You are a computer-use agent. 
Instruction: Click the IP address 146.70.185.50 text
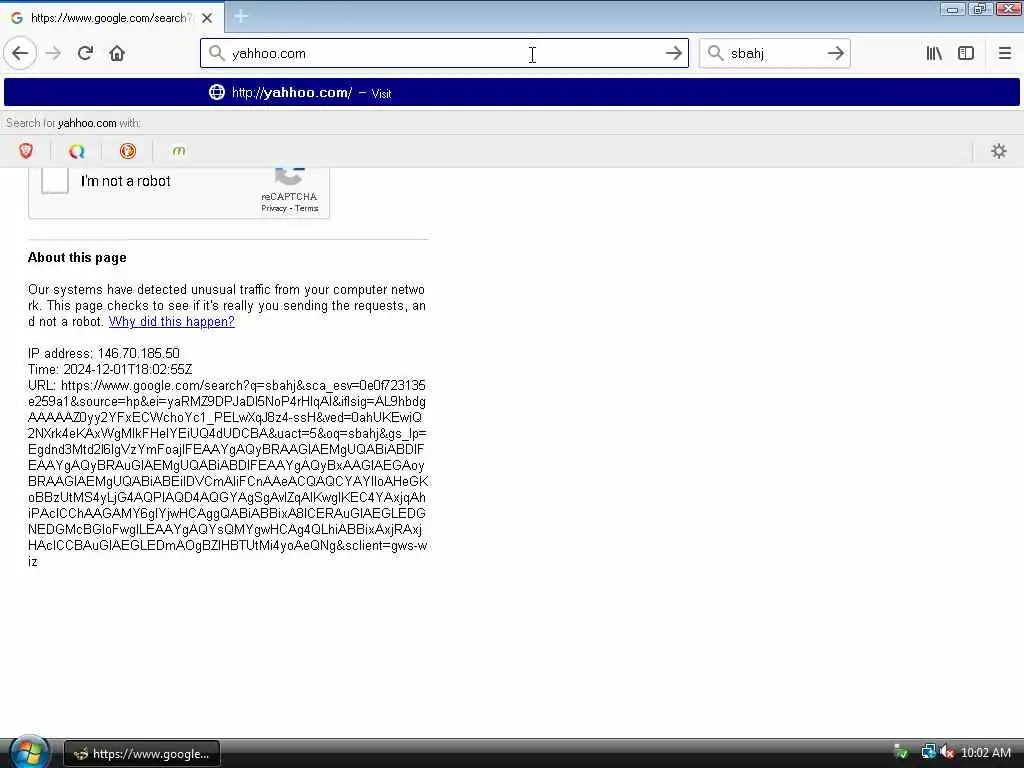(x=104, y=353)
